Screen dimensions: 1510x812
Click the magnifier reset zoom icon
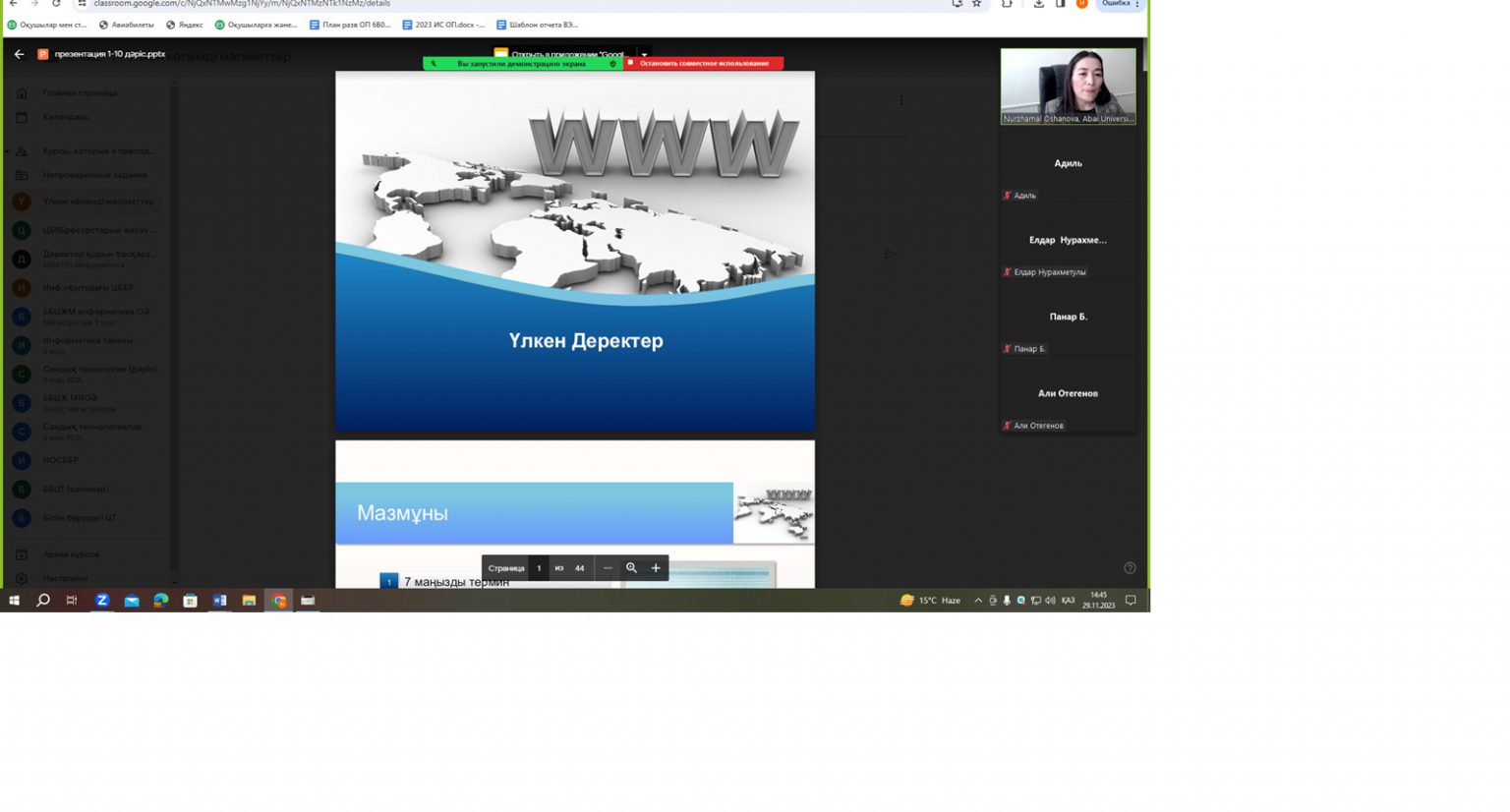[x=631, y=568]
